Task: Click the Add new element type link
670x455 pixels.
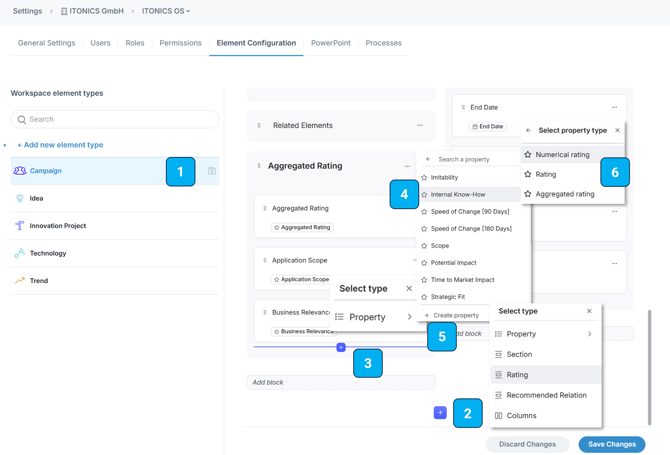Action: (x=60, y=145)
